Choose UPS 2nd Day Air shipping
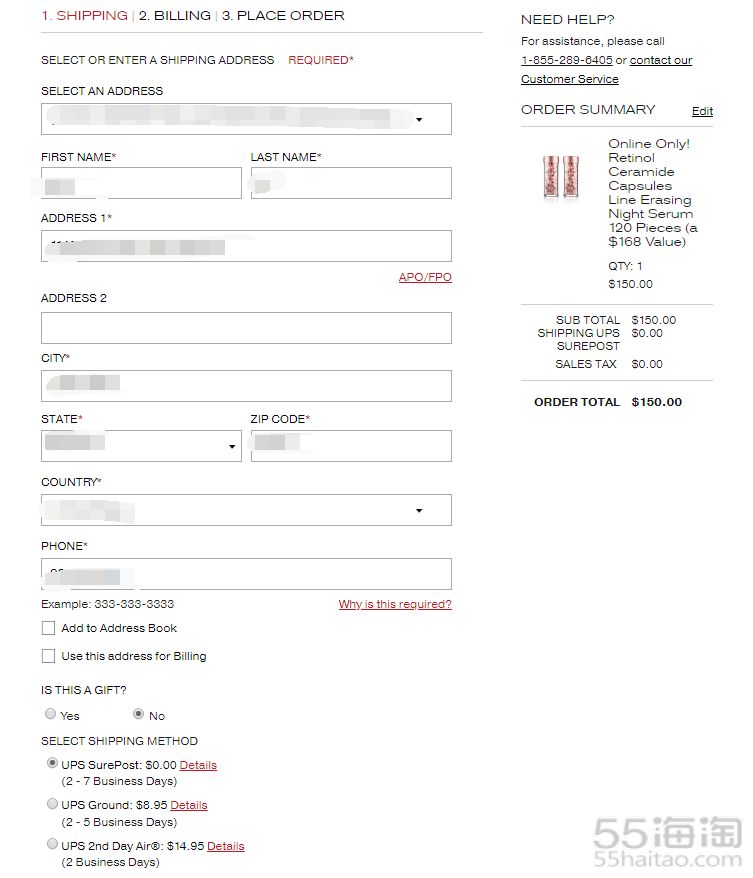The image size is (753, 878). 52,844
